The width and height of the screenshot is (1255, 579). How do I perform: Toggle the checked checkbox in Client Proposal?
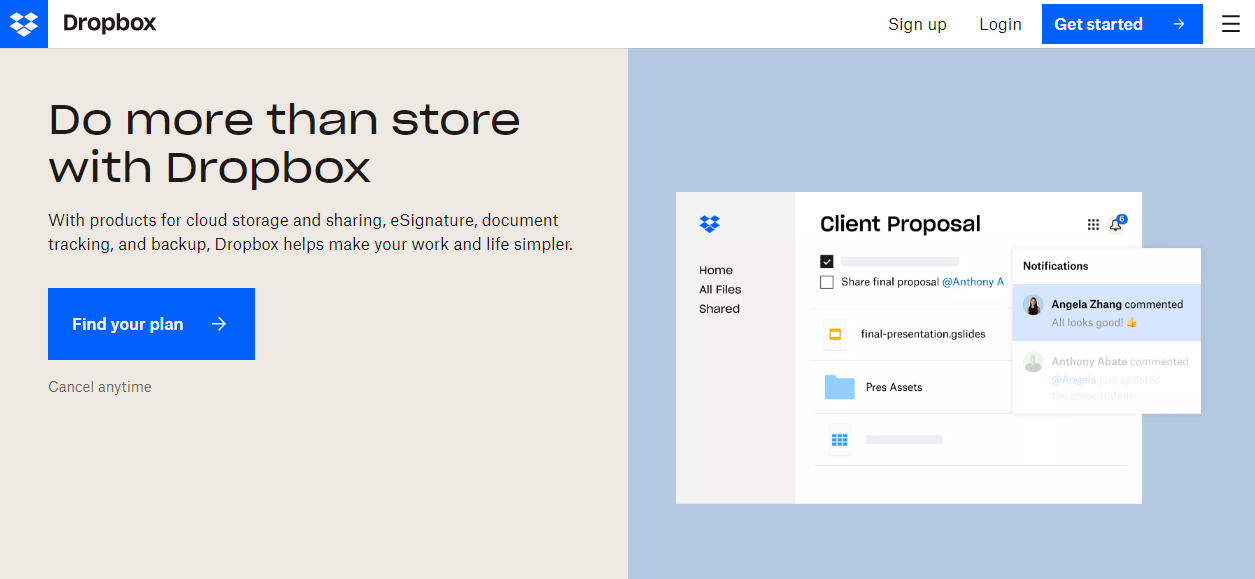point(827,262)
